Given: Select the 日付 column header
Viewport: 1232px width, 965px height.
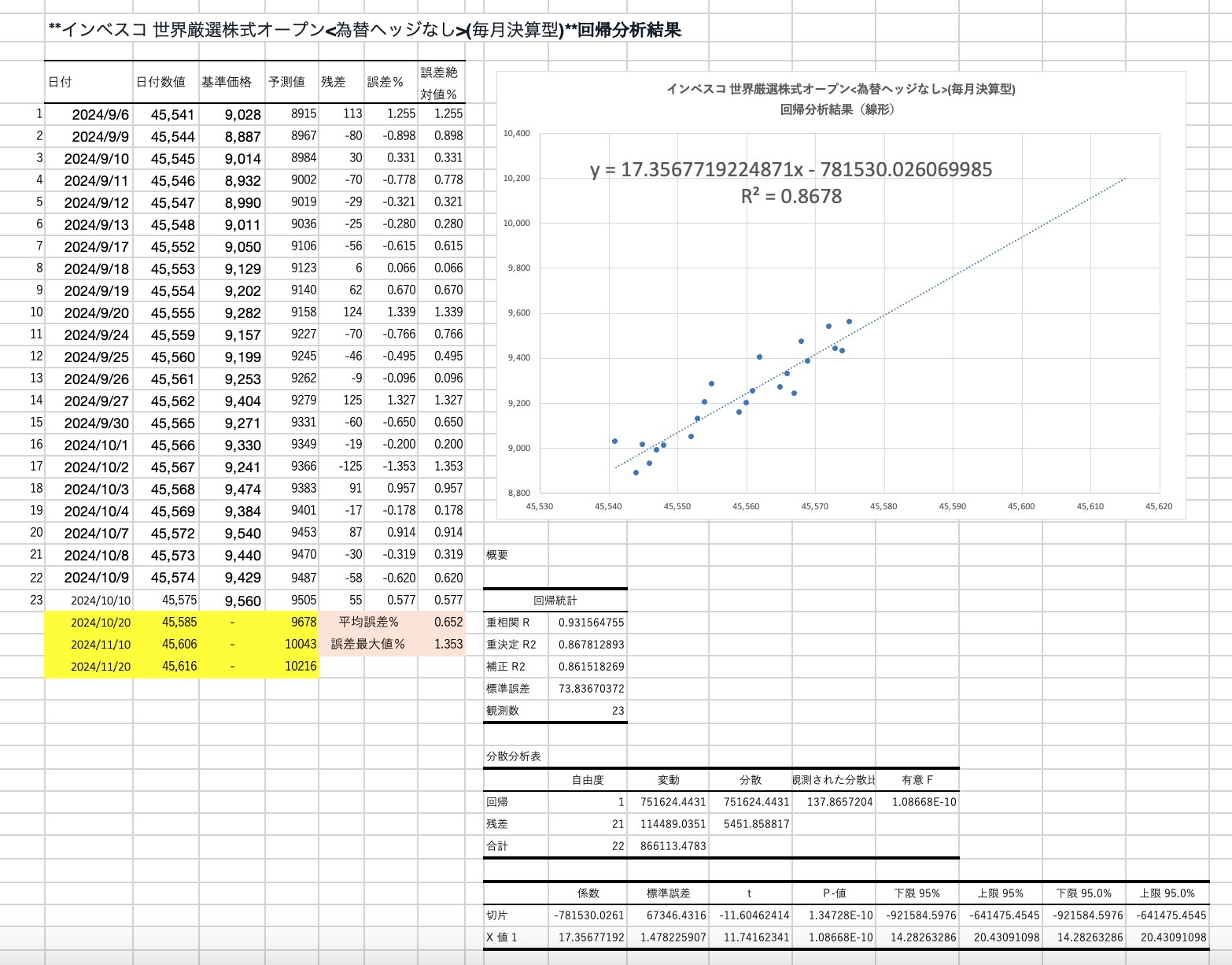Looking at the screenshot, I should coord(60,82).
